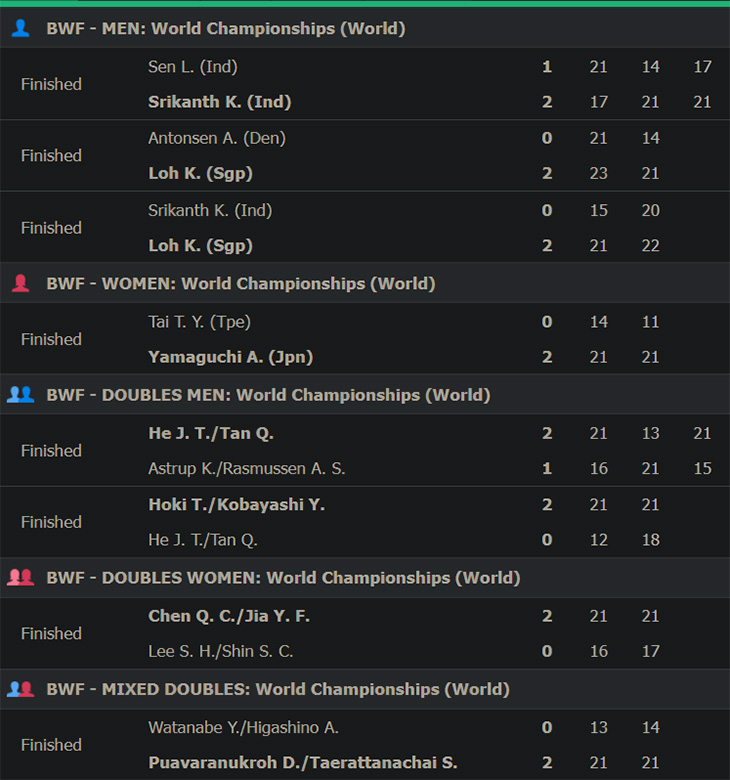Screen dimensions: 730x780
Task: Click the blue doubles icon beside DOUBLES MEN
Action: [x=20, y=395]
